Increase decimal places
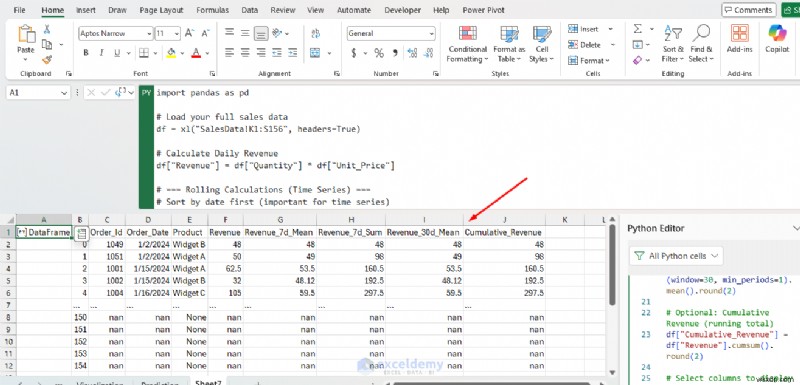The width and height of the screenshot is (800, 385). pyautogui.click(x=412, y=53)
